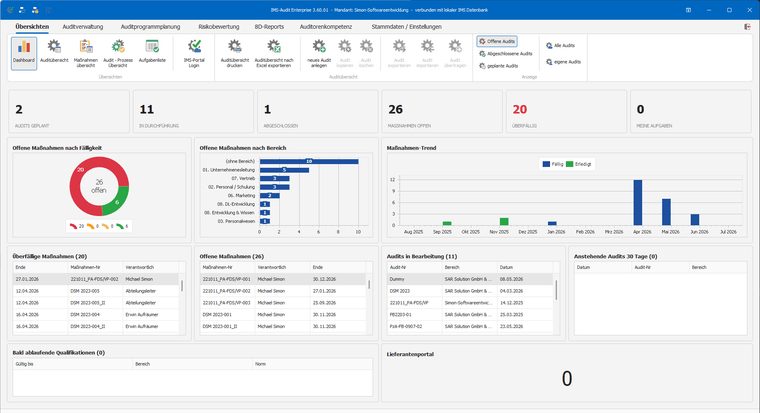Viewport: 760px width, 413px height.
Task: Launch IMS-Portal Login
Action: pos(194,53)
